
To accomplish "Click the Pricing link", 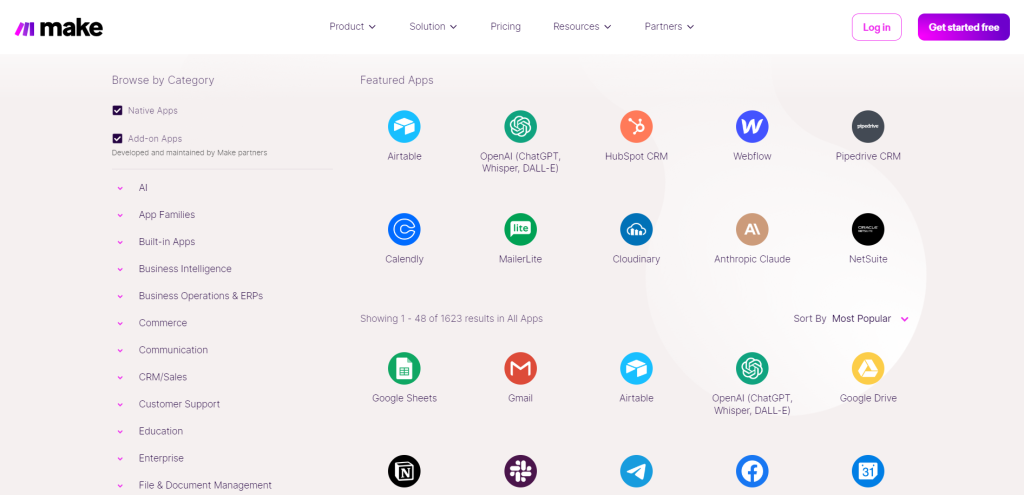I will coord(505,27).
